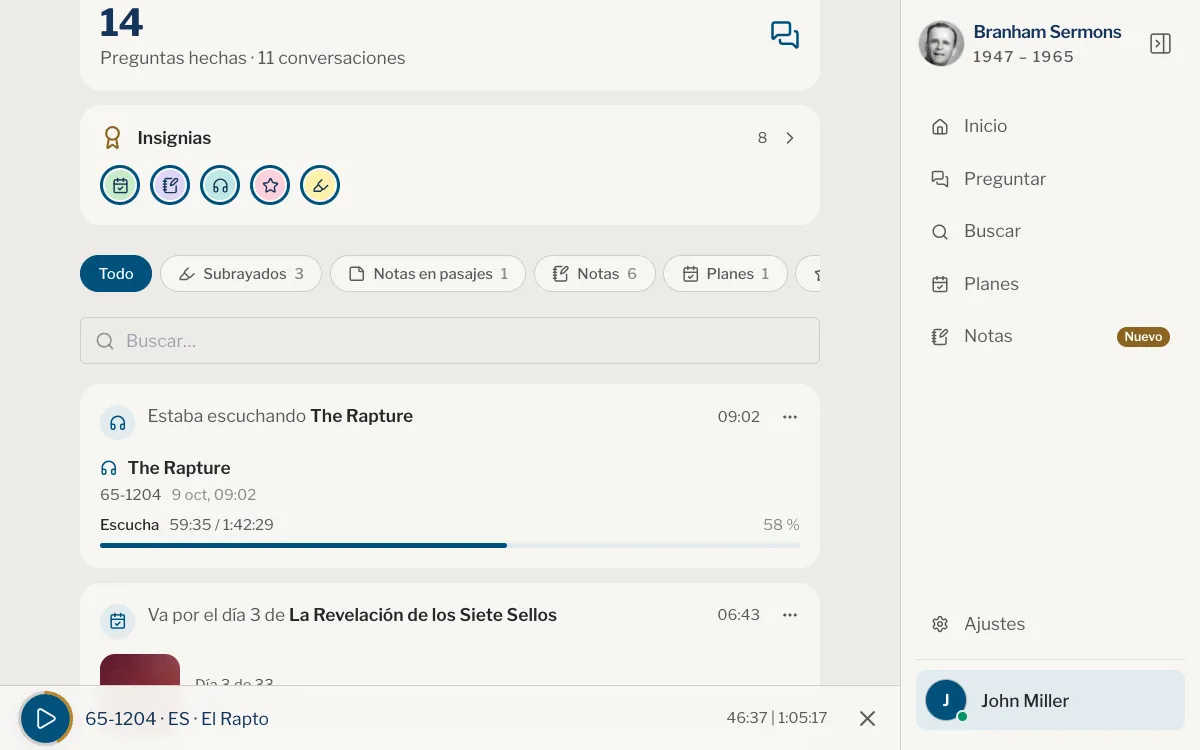The height and width of the screenshot is (750, 1200).
Task: Open The Rapture sermon title link
Action: (x=179, y=468)
